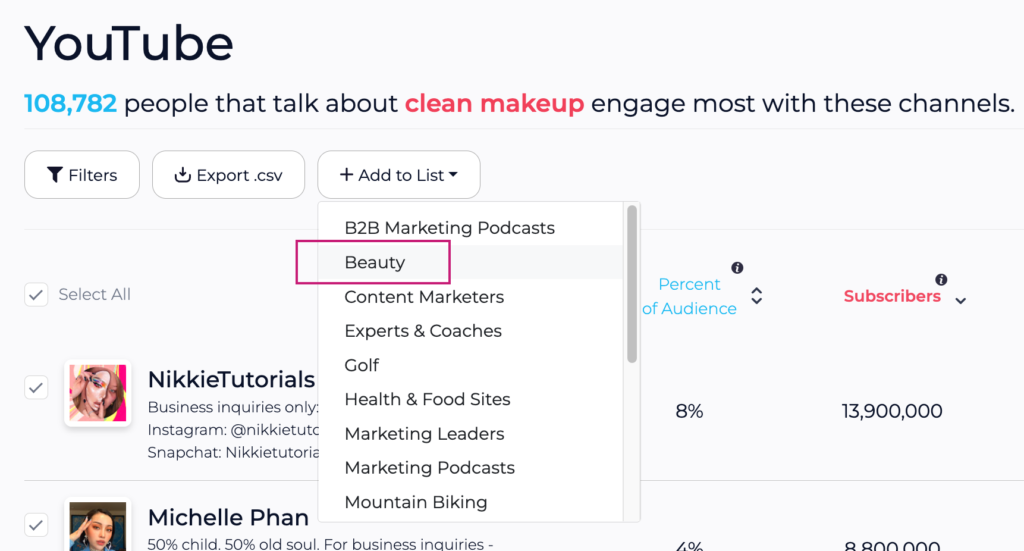Toggle Subscribers sort chevron
Screen dimensions: 1024x551
[961, 301]
